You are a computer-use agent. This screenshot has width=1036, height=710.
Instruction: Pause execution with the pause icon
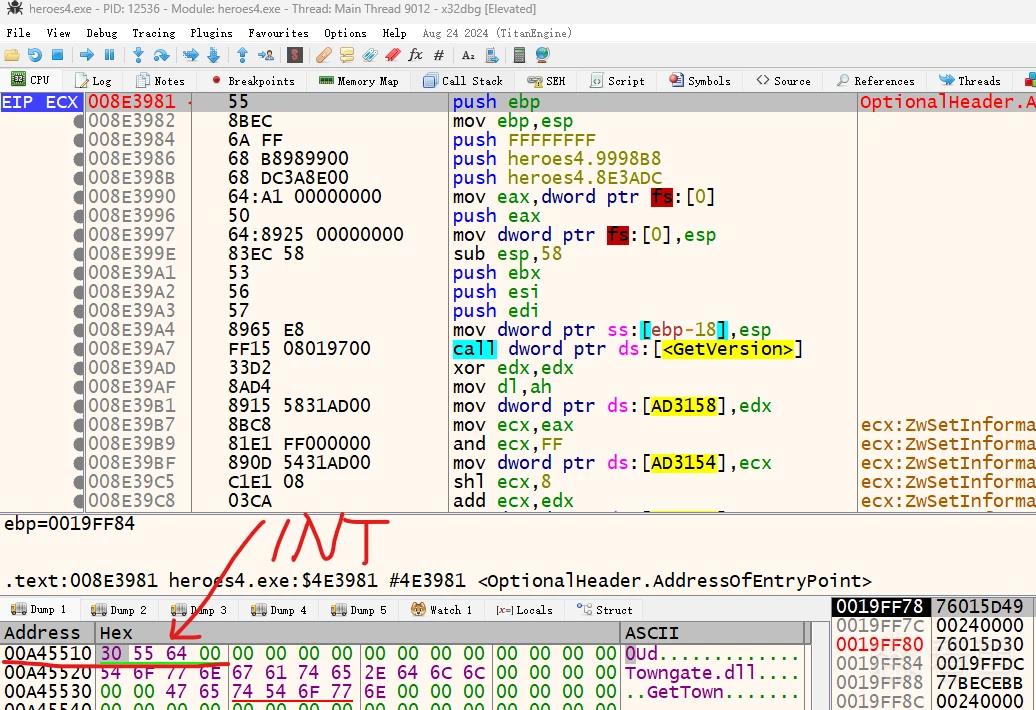[110, 55]
